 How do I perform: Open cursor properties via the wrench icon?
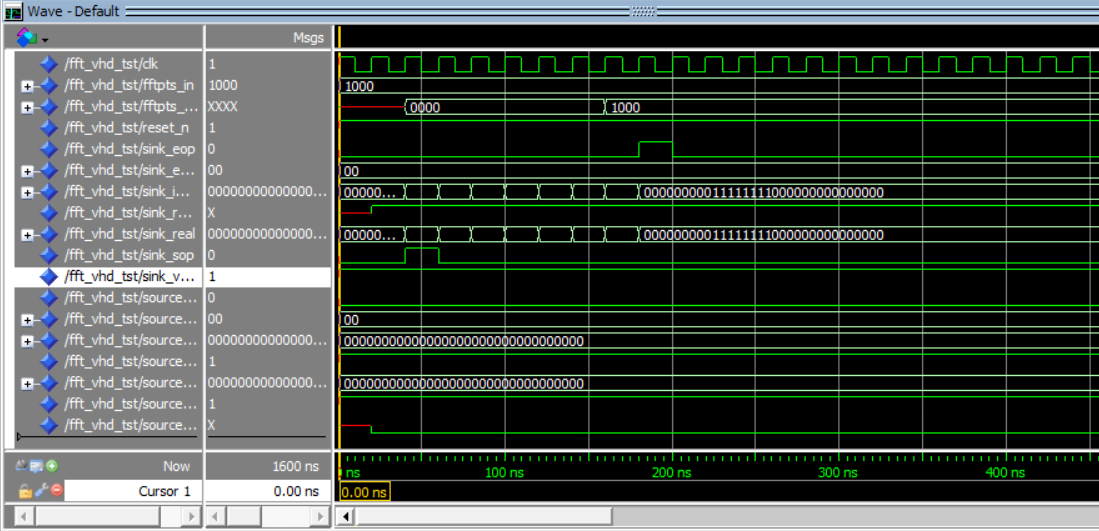tap(39, 491)
